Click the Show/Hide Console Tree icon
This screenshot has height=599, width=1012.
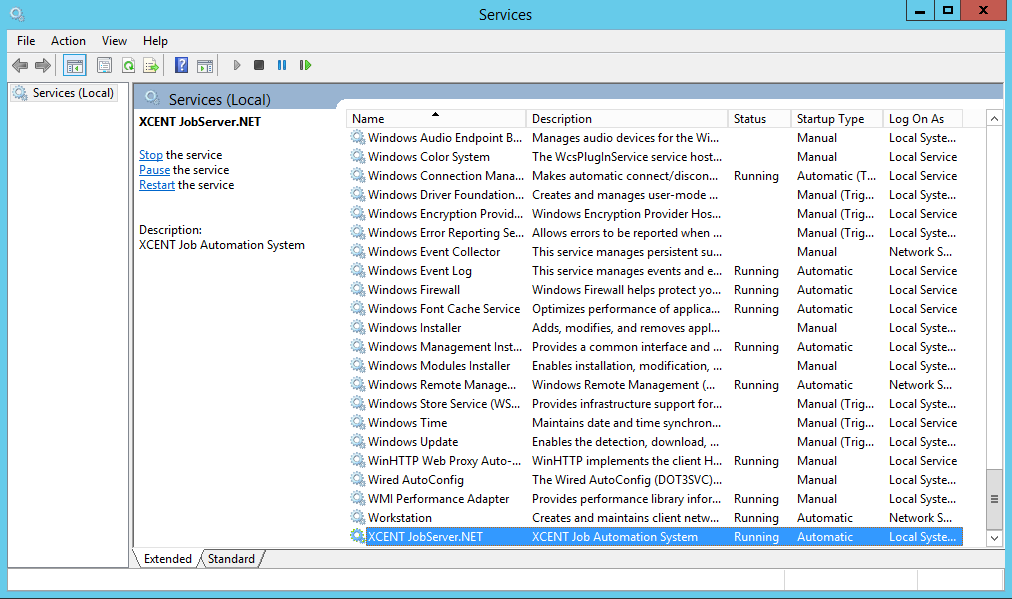[74, 66]
